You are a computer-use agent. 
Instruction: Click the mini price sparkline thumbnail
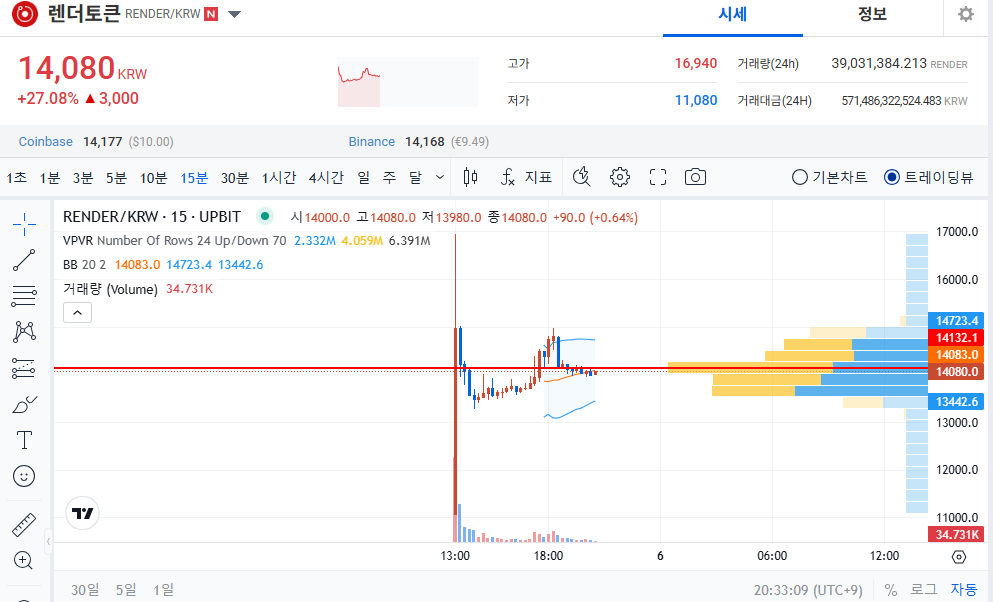[408, 82]
